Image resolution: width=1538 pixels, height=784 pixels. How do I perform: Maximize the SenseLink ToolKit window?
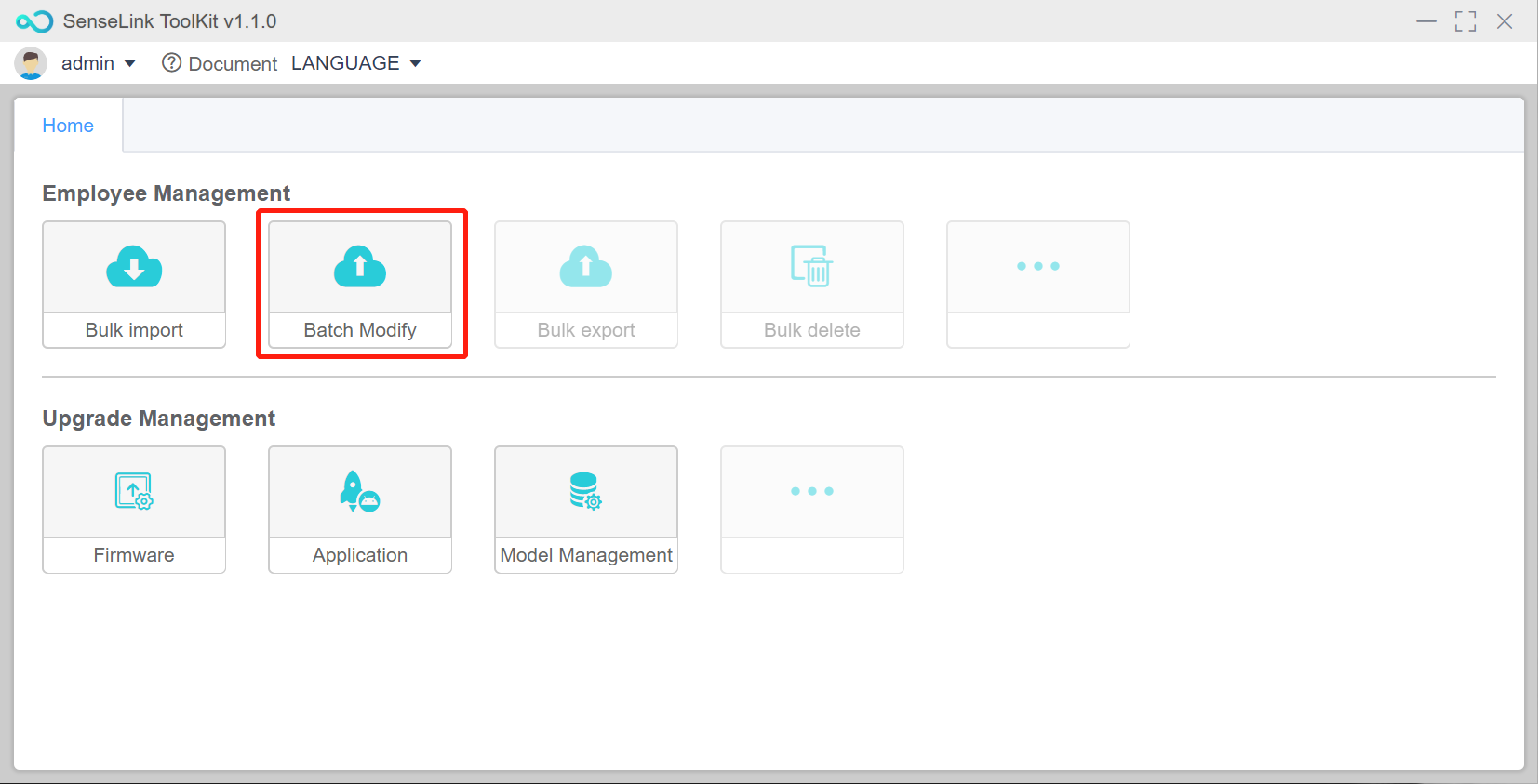(x=1465, y=21)
